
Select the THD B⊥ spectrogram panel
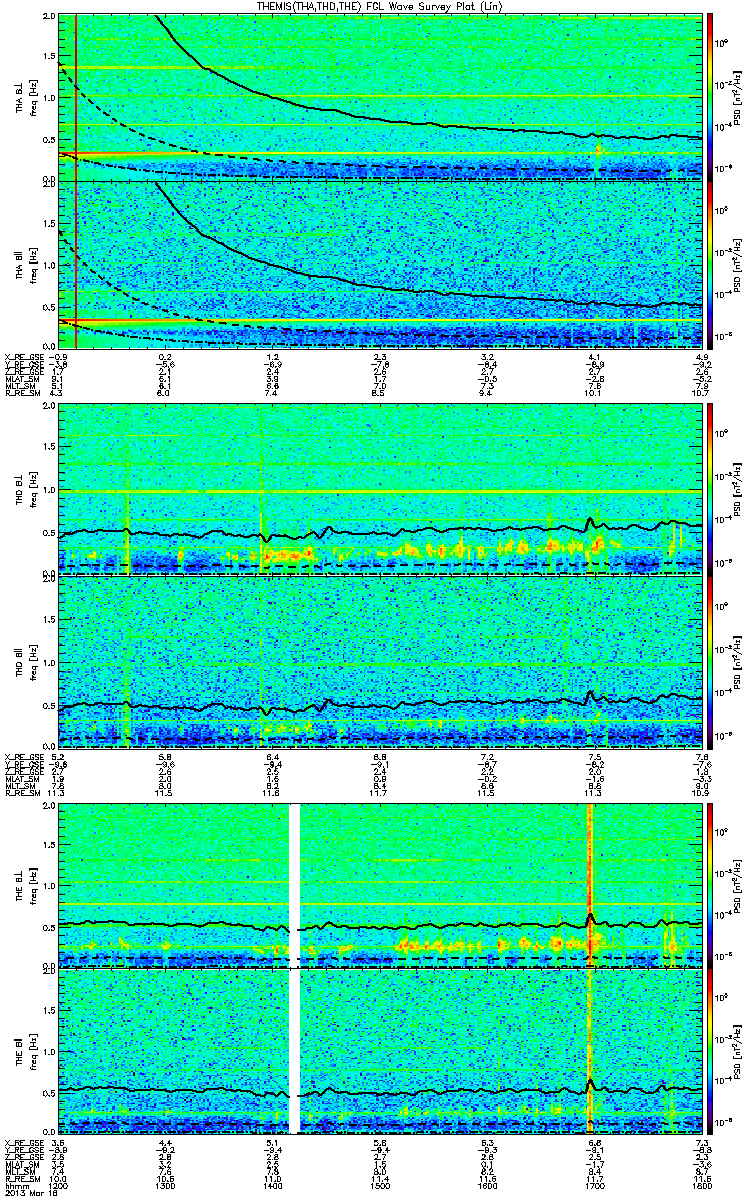pos(380,488)
